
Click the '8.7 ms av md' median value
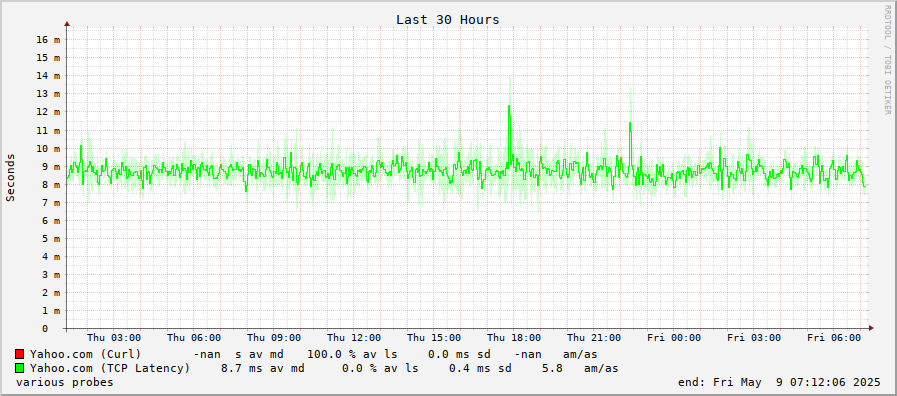tap(263, 368)
